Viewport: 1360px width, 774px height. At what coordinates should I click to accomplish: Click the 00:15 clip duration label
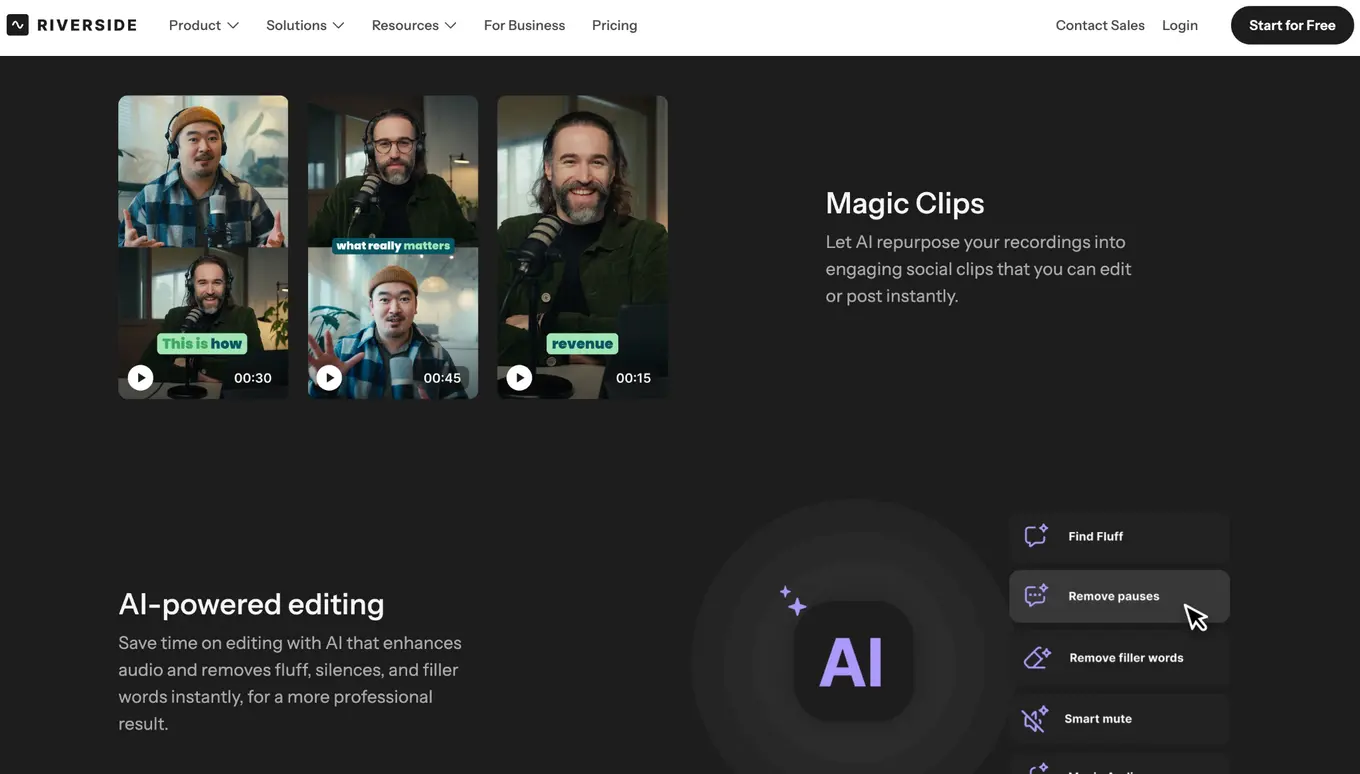click(633, 378)
